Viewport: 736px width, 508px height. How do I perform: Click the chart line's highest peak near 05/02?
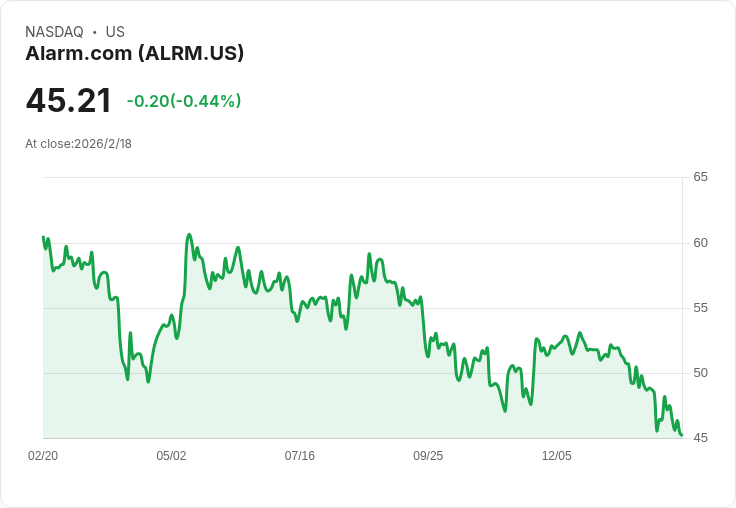point(189,235)
